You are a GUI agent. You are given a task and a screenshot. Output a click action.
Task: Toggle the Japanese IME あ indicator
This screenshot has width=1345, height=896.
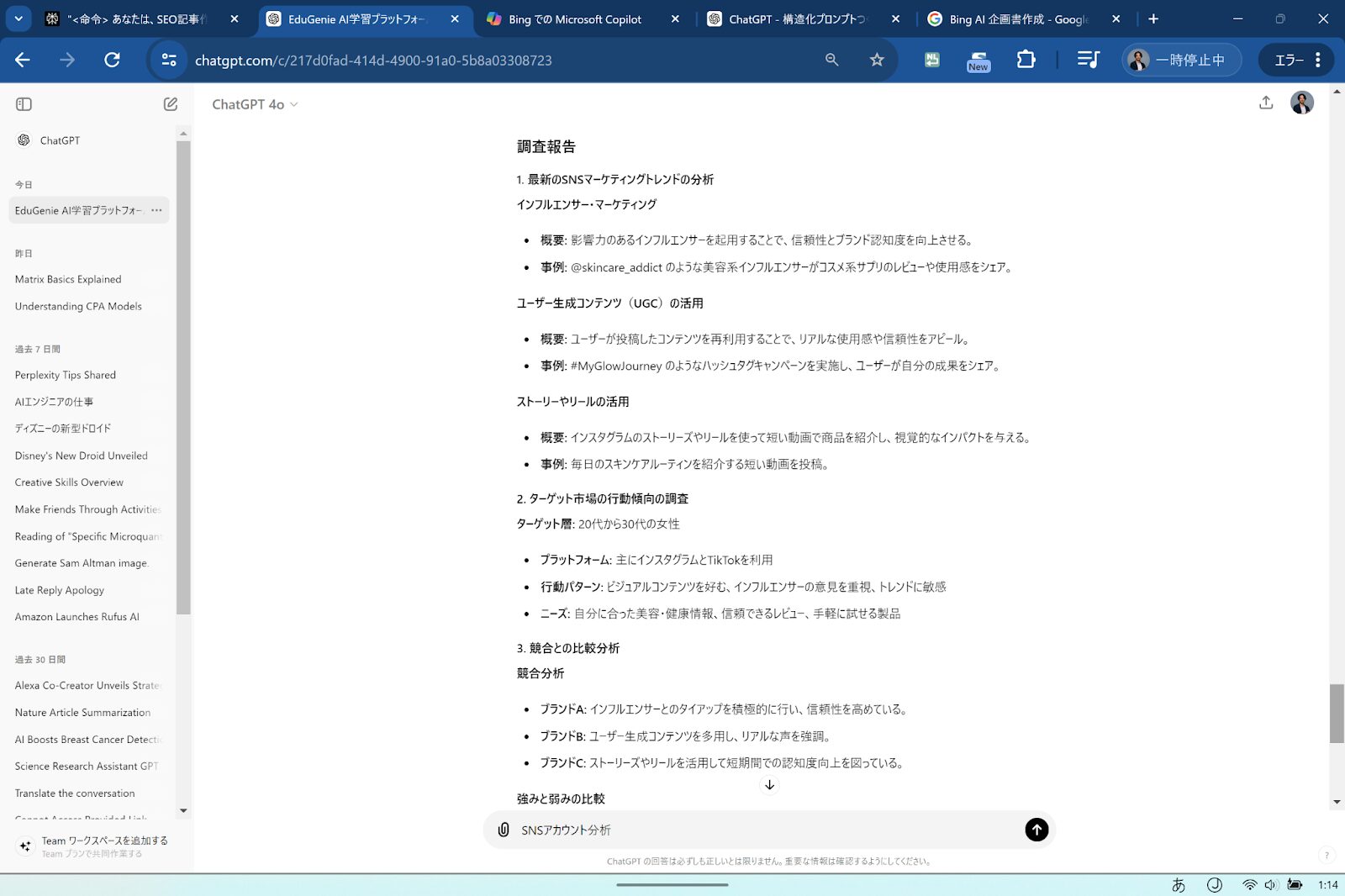click(1179, 884)
